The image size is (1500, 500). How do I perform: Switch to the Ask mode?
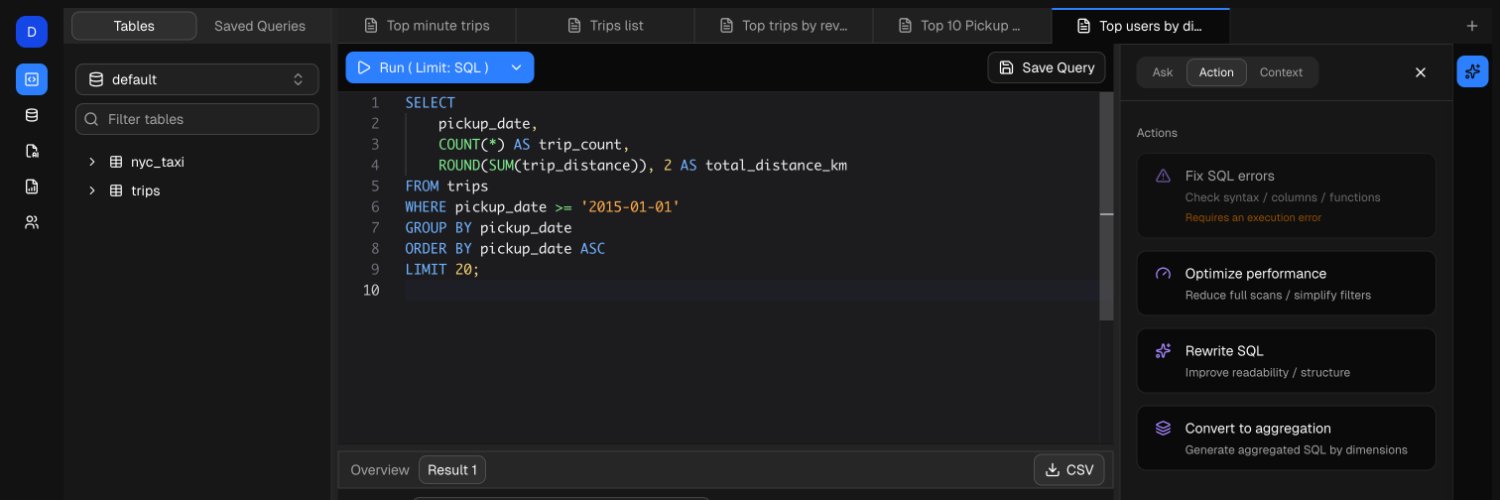pos(1162,72)
